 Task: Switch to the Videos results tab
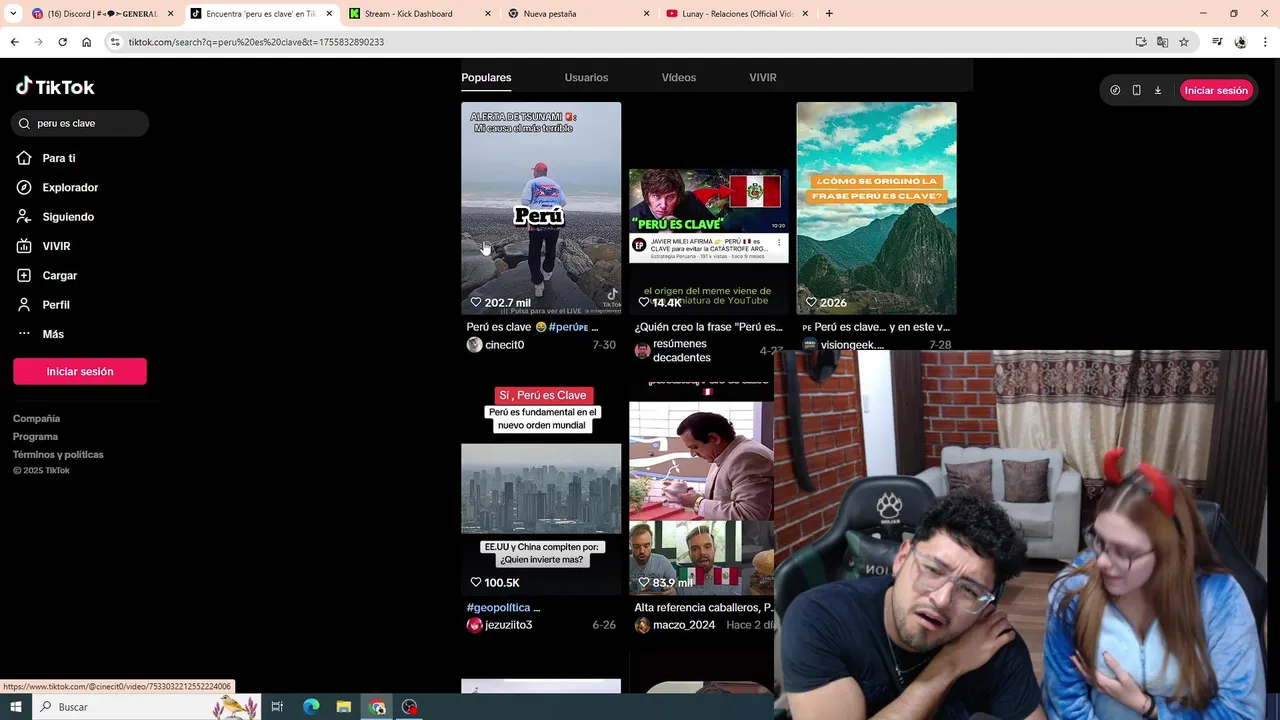coord(678,77)
